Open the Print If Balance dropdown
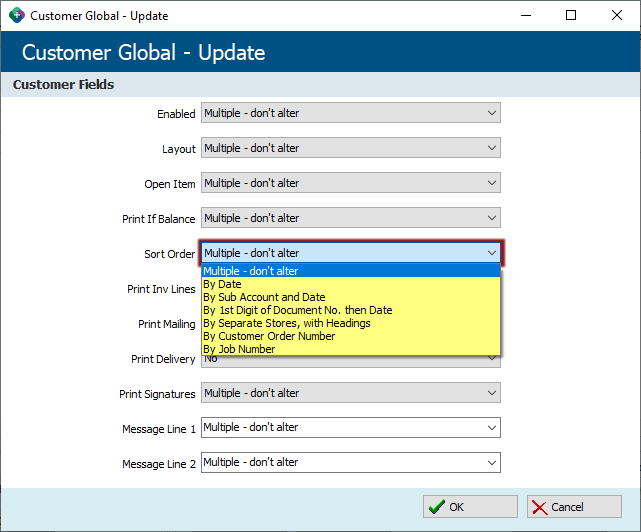 coord(350,218)
